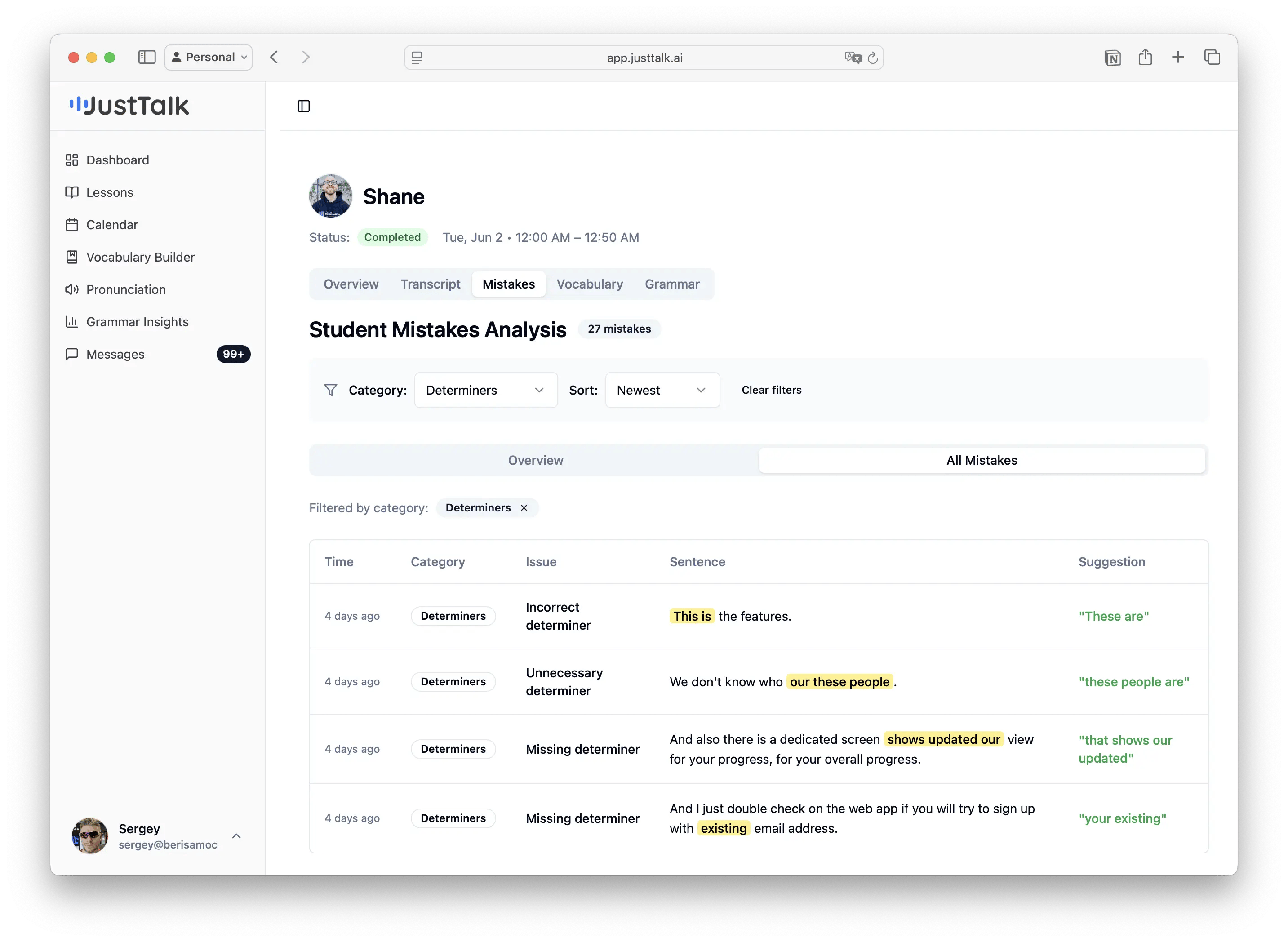Image resolution: width=1288 pixels, height=942 pixels.
Task: Click the Category column header
Action: click(x=438, y=562)
